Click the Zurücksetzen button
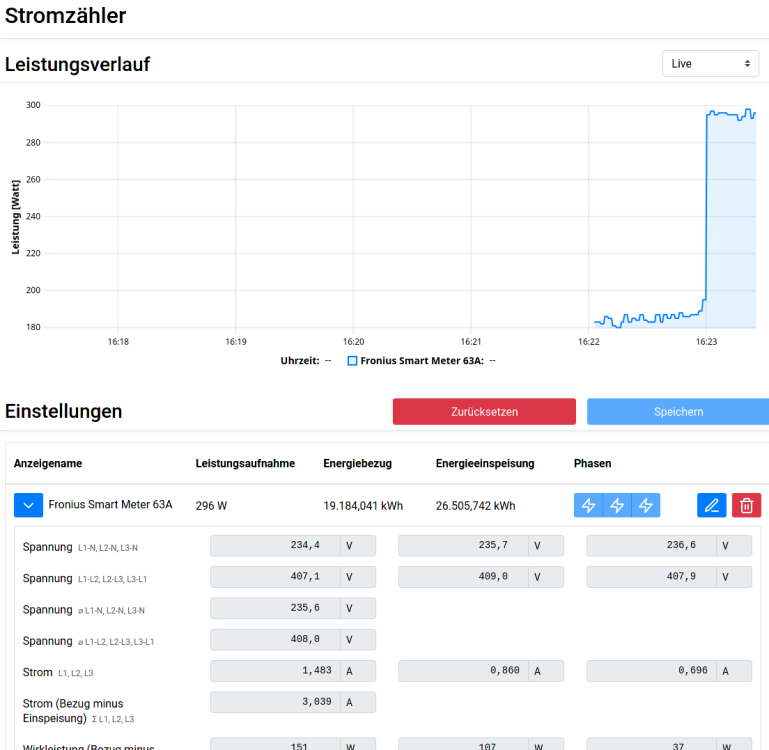This screenshot has width=769, height=750. tap(484, 412)
